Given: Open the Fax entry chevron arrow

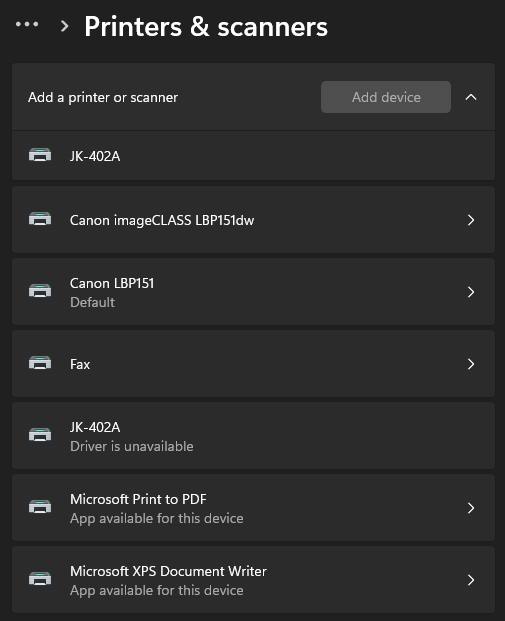Looking at the screenshot, I should 471,364.
